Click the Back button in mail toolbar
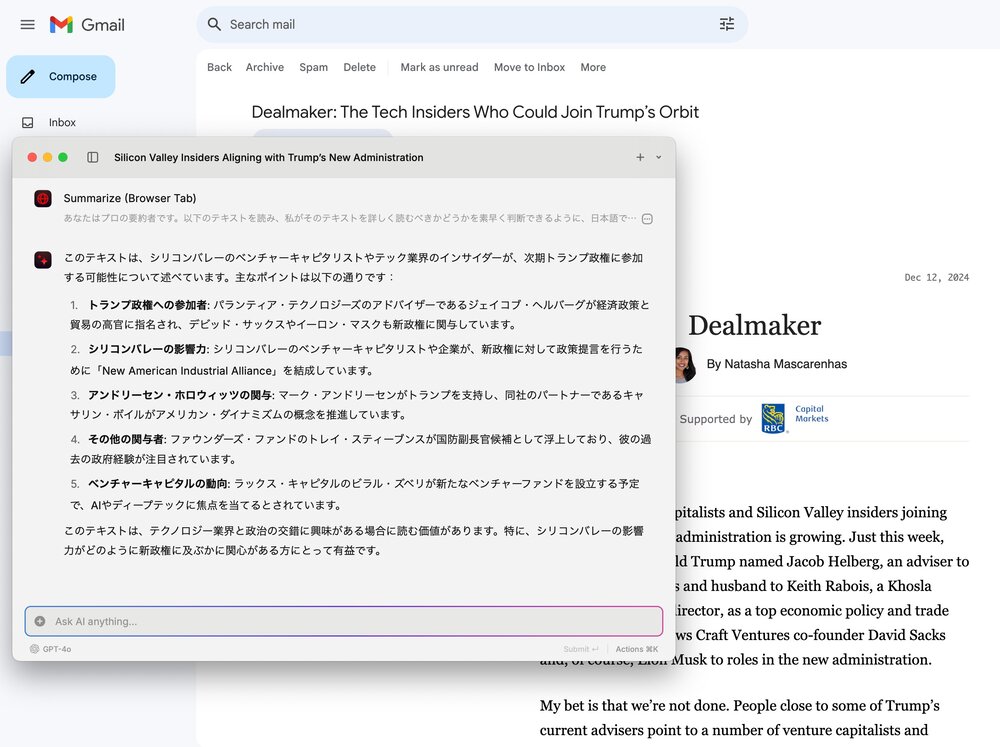 pos(219,67)
